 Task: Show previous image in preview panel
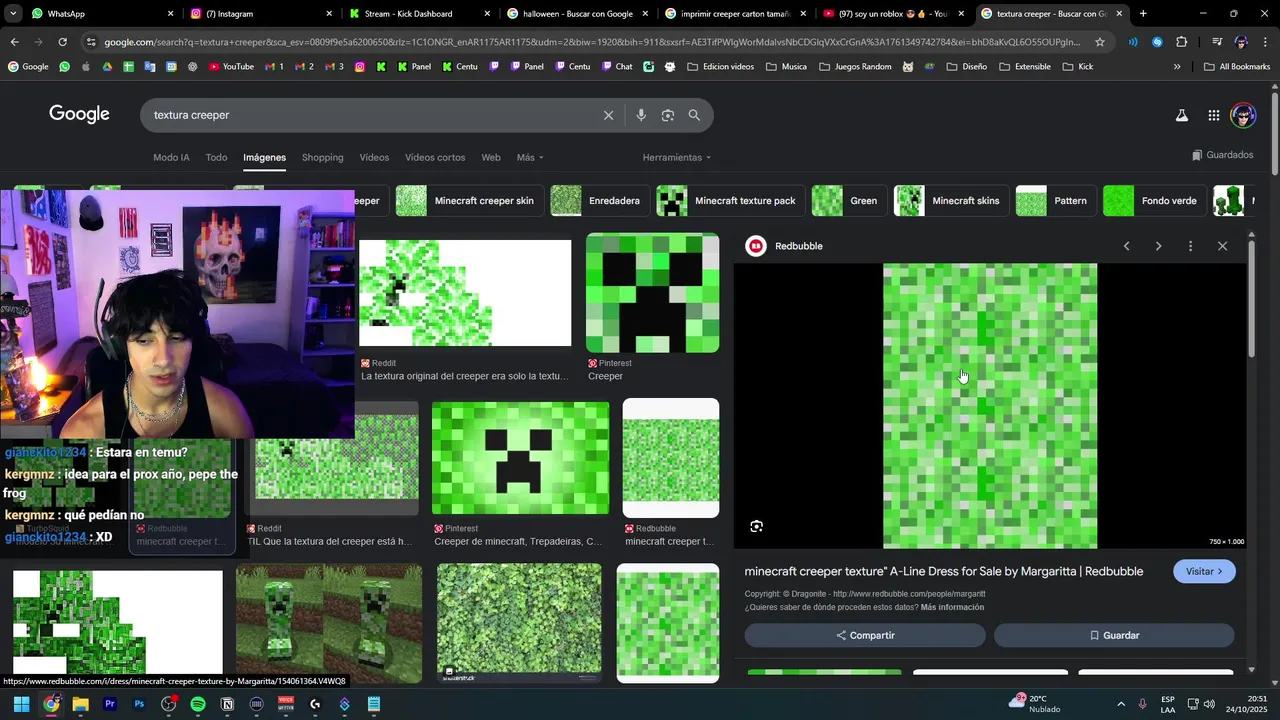coord(1126,246)
